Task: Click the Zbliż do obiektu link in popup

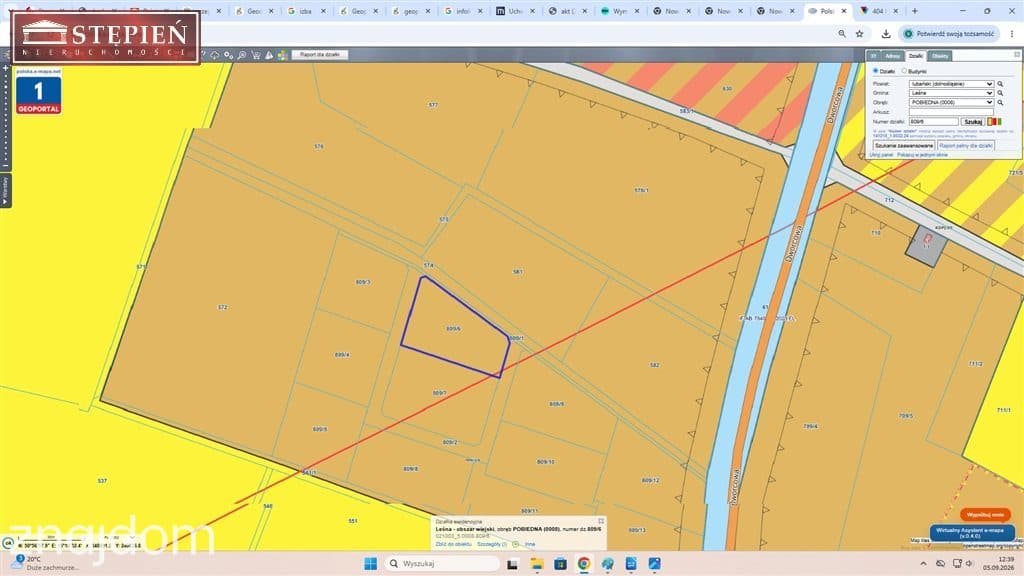Action: coord(453,545)
